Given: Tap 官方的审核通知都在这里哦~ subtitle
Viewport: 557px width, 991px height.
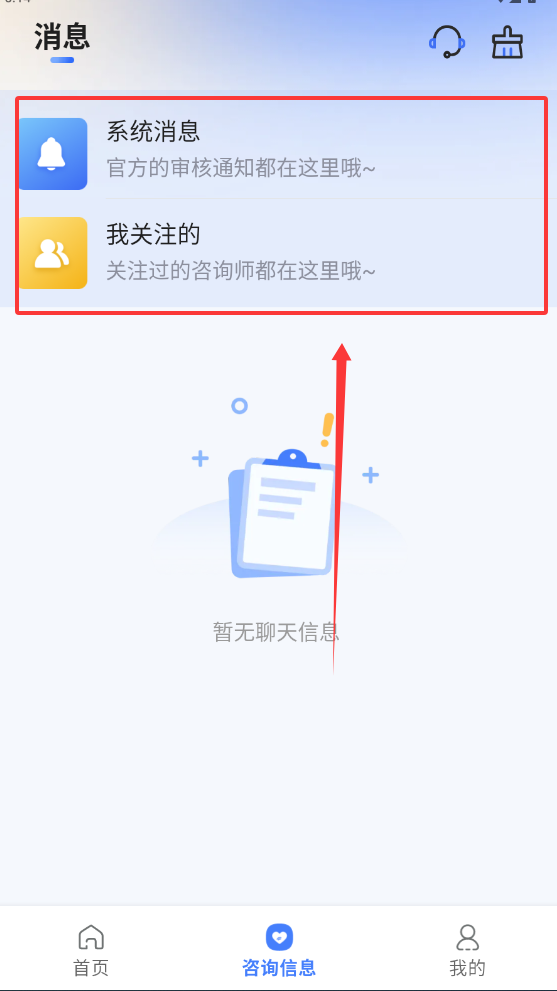Looking at the screenshot, I should pos(241,169).
